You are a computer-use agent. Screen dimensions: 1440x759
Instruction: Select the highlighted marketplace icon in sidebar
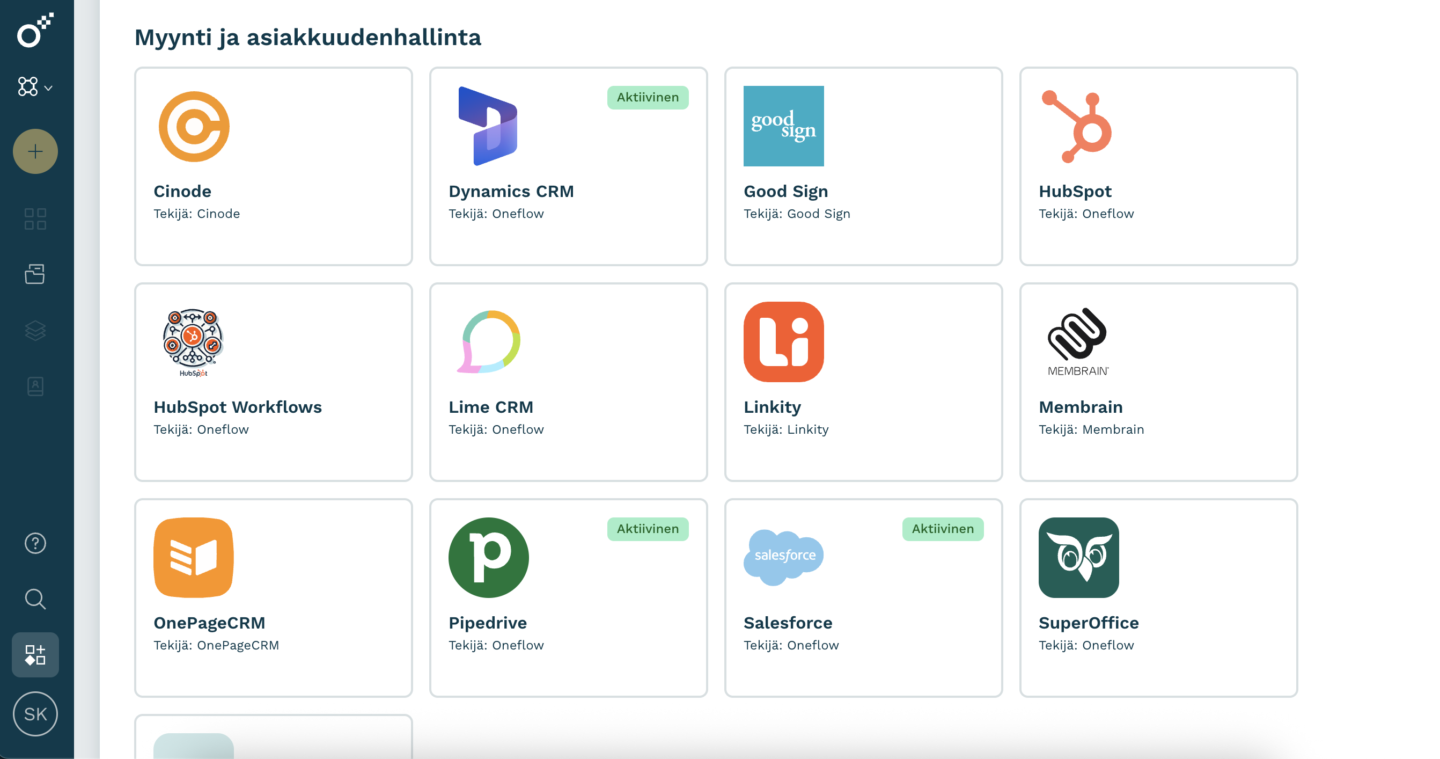[x=35, y=654]
